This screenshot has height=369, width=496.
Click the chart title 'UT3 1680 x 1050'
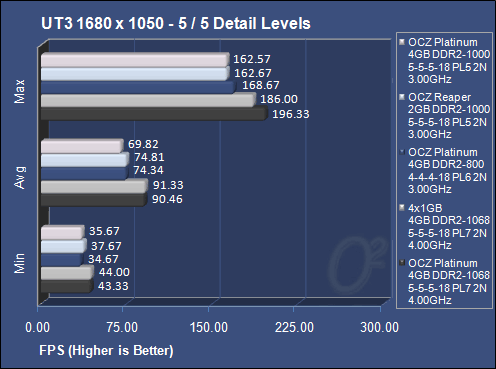103,24
